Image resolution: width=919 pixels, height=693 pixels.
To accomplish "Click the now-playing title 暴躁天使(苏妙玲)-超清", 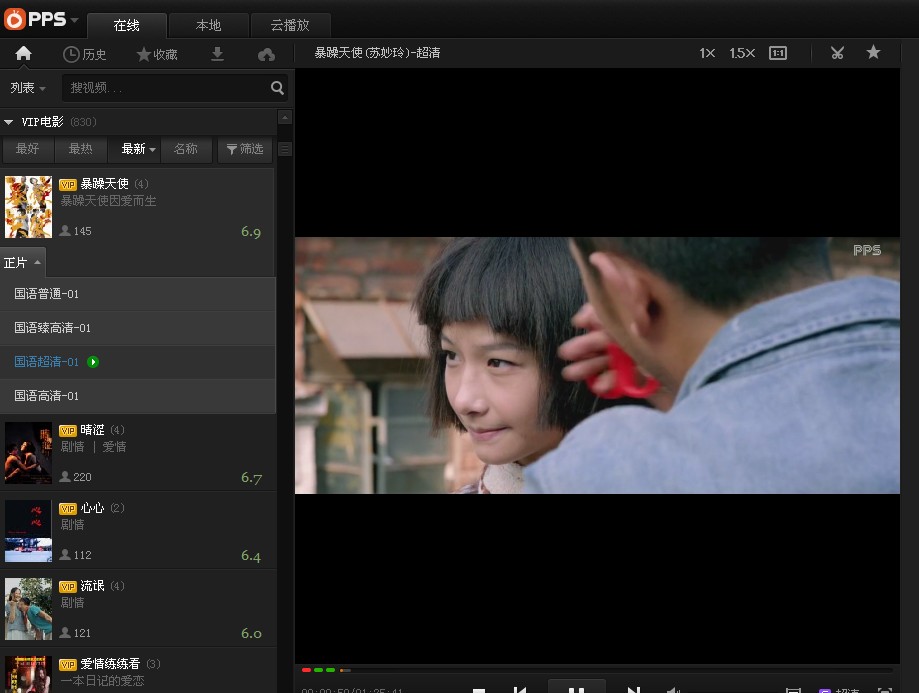I will (x=377, y=53).
